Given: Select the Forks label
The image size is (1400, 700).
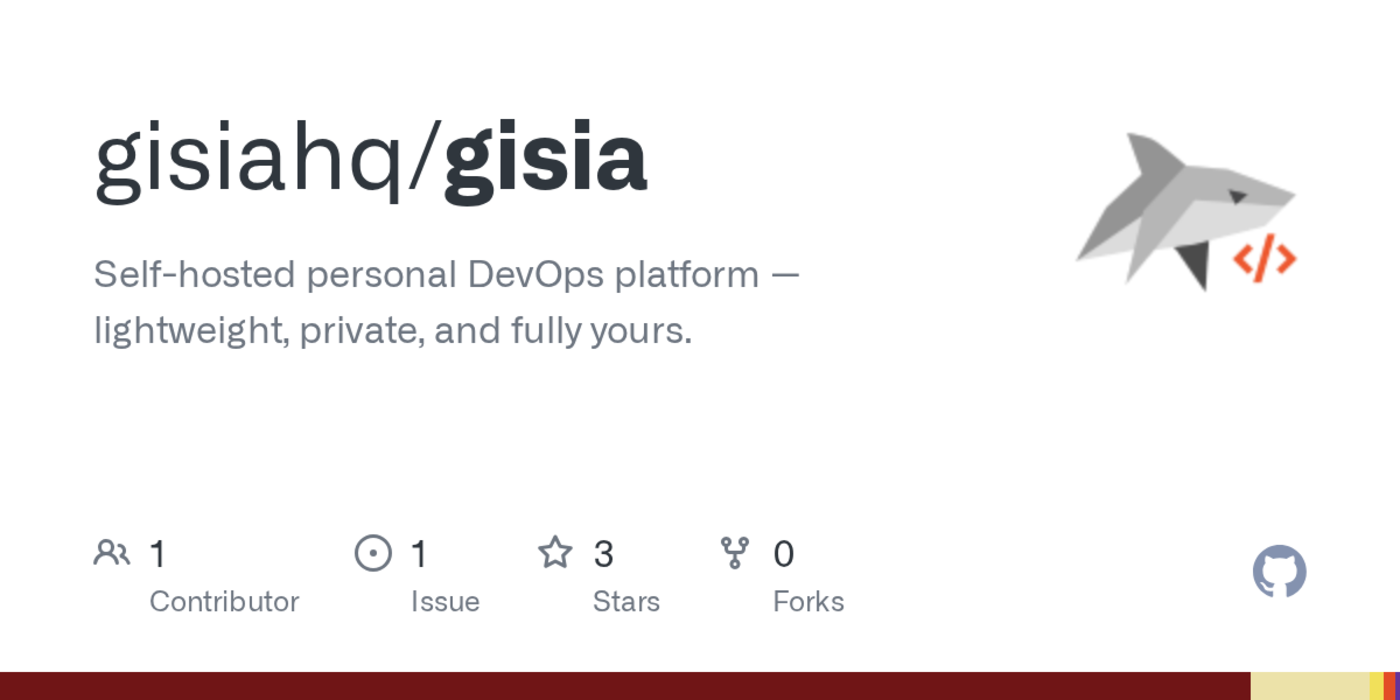Looking at the screenshot, I should (808, 601).
